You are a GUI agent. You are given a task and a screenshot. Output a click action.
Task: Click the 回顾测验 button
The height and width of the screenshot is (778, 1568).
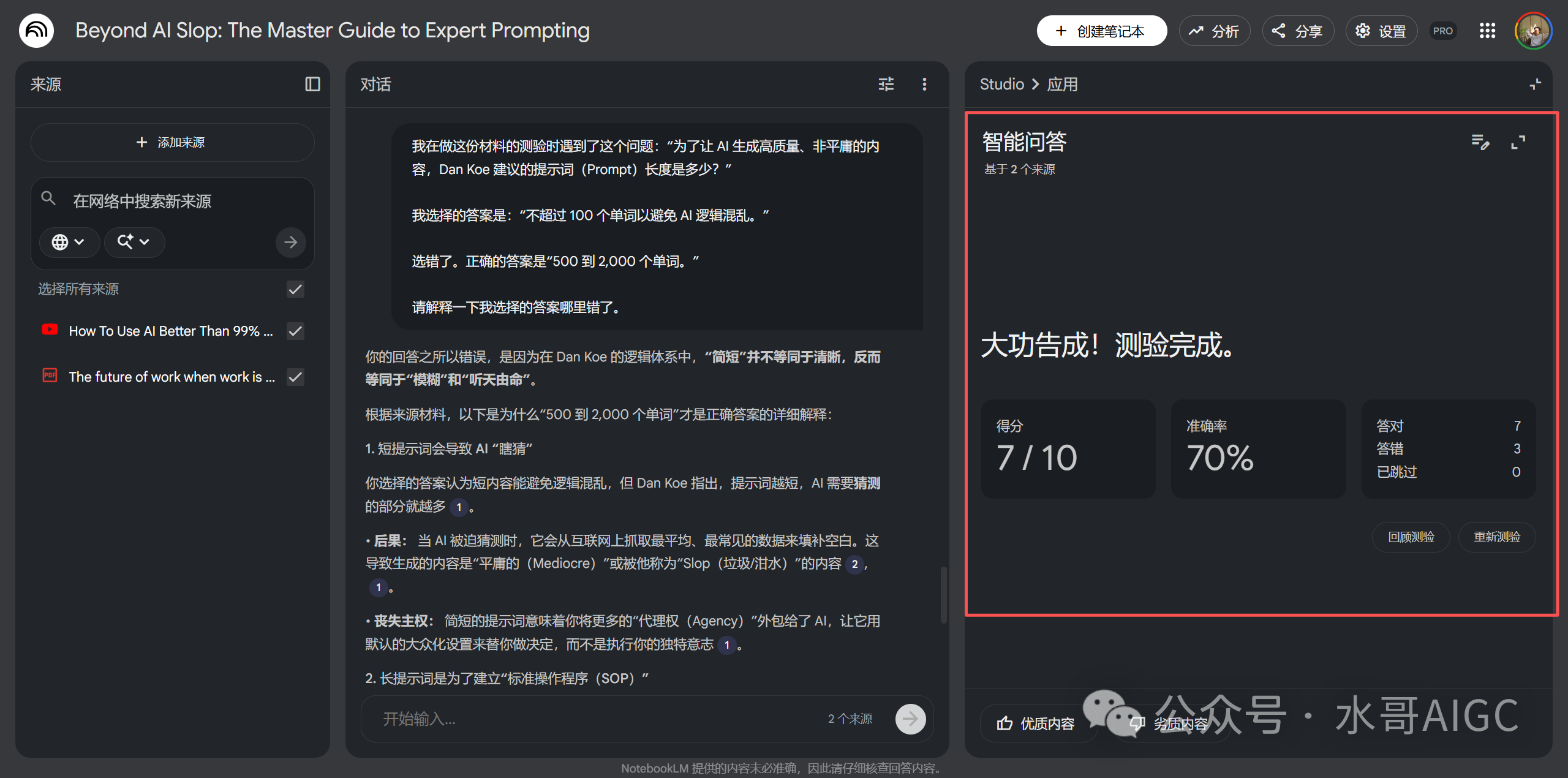click(1411, 537)
